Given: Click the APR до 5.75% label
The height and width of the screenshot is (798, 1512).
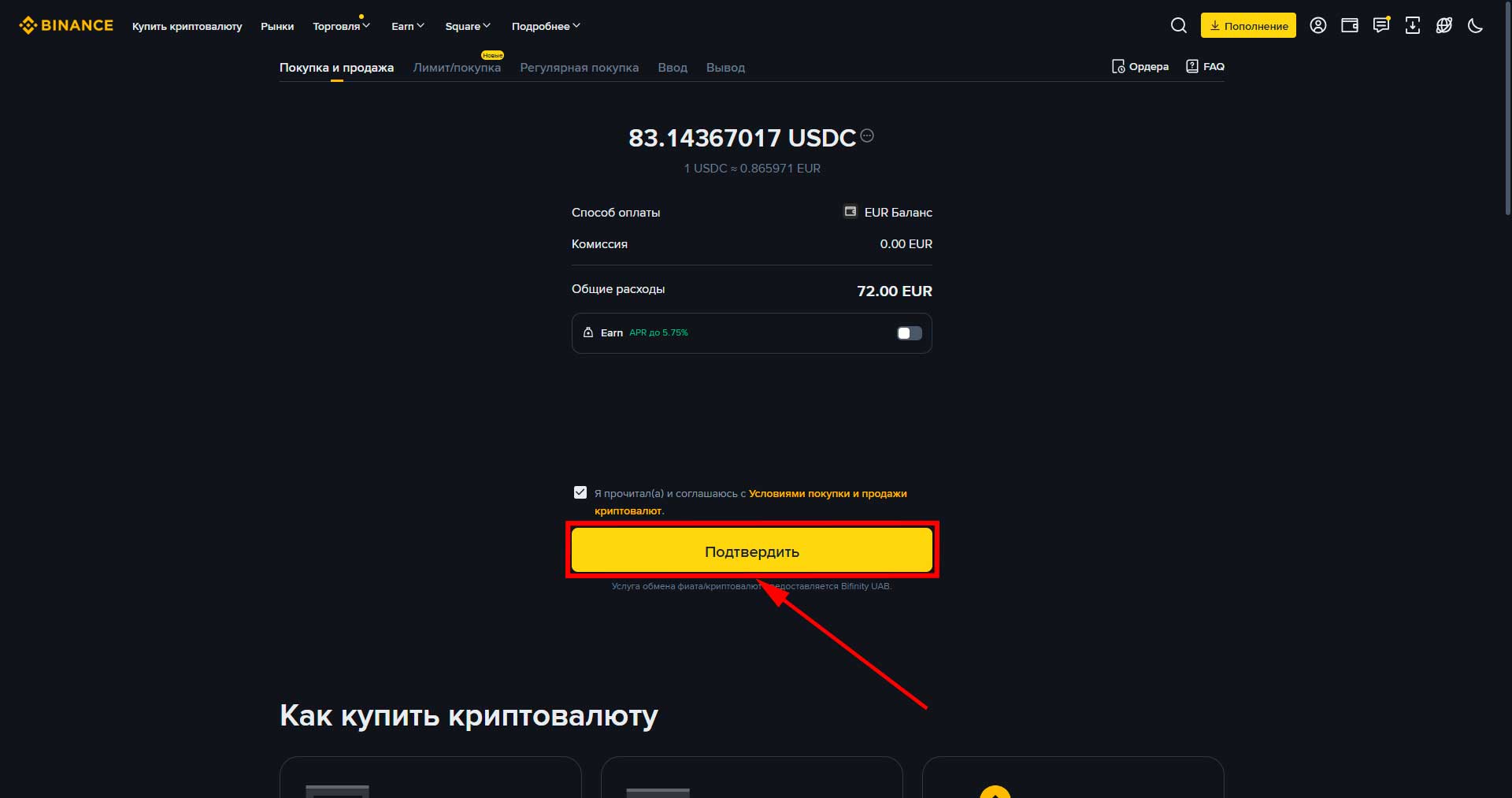Looking at the screenshot, I should 658,332.
